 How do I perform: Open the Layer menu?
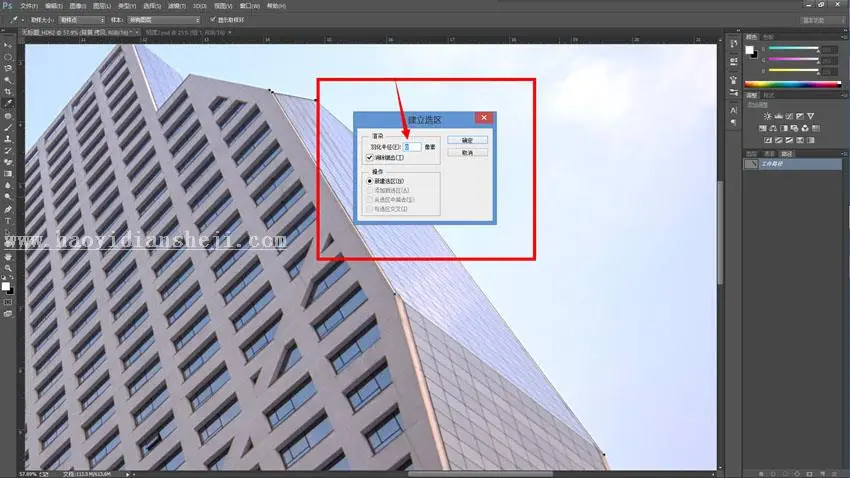[x=102, y=6]
